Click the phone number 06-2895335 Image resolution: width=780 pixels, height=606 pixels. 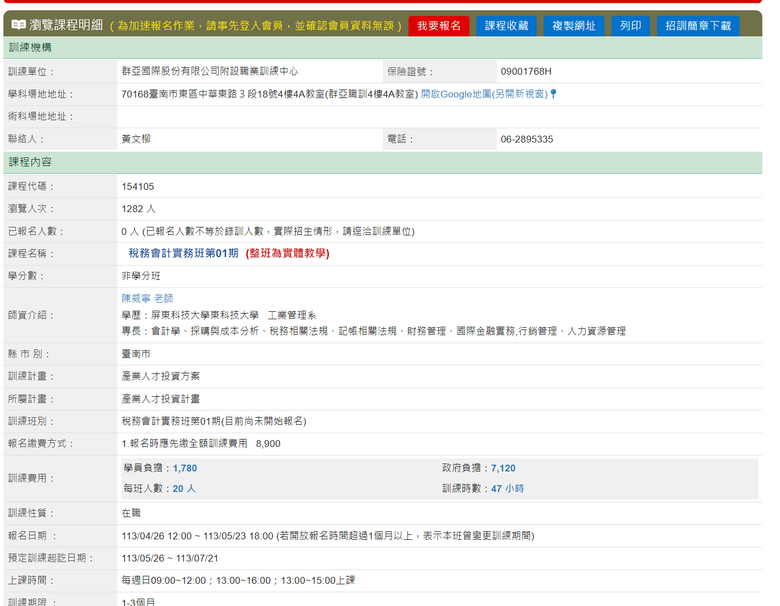pyautogui.click(x=527, y=140)
